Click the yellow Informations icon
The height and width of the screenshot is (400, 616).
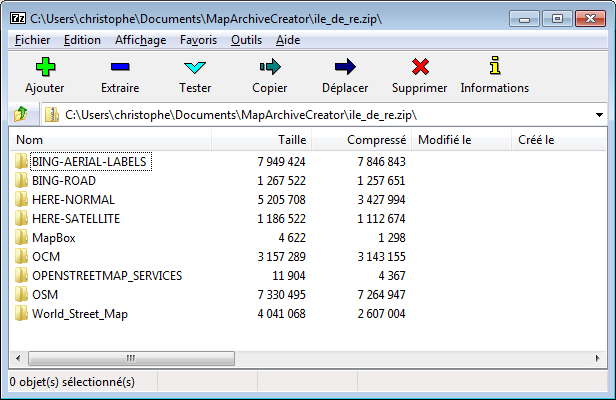click(x=495, y=66)
